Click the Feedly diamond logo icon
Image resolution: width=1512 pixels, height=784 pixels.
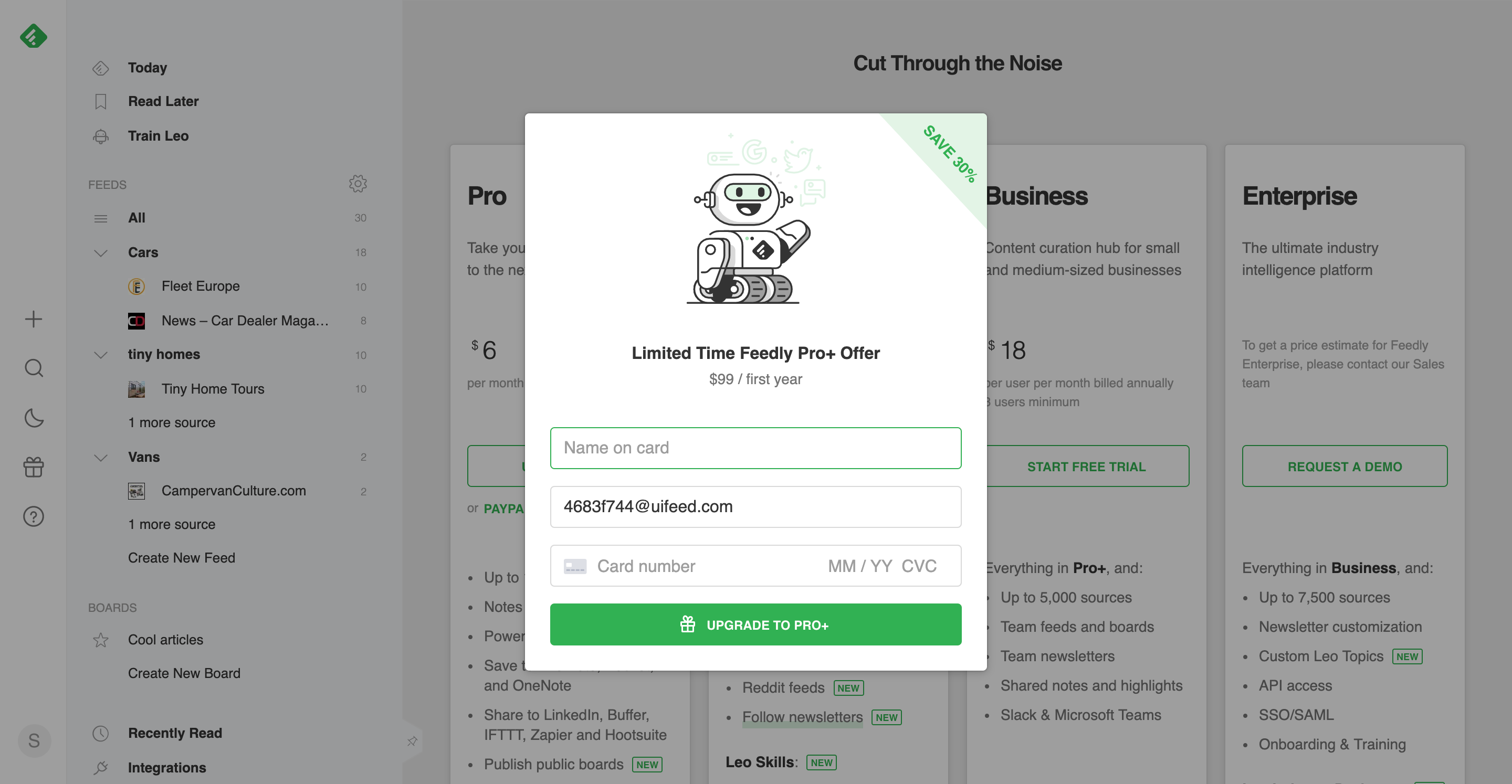click(33, 33)
